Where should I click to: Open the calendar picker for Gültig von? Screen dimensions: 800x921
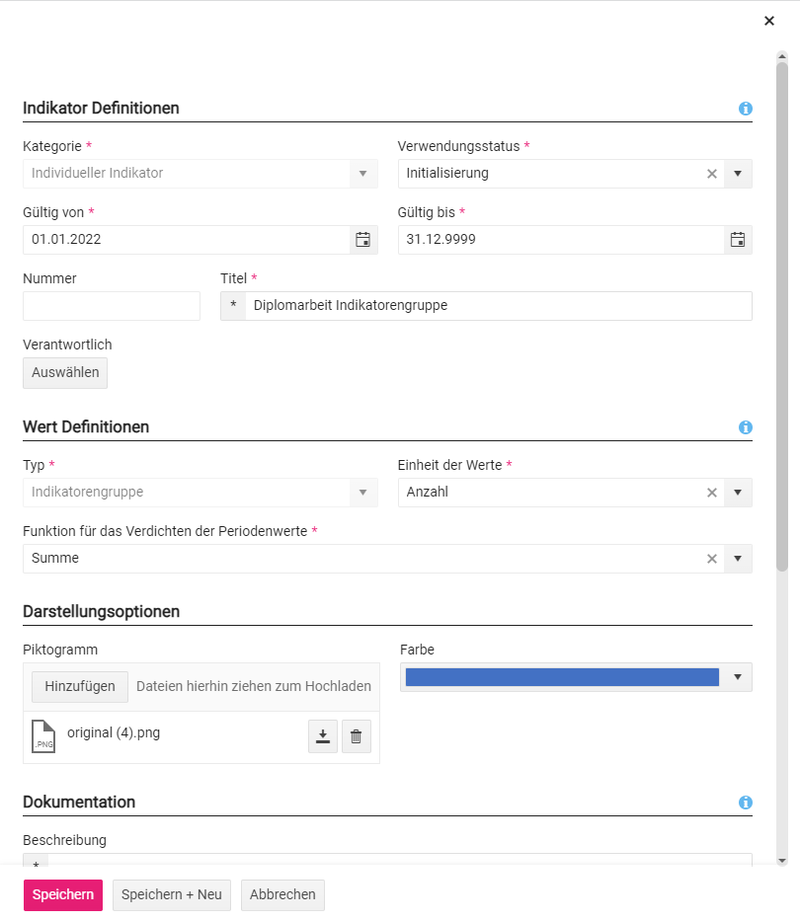coord(363,240)
